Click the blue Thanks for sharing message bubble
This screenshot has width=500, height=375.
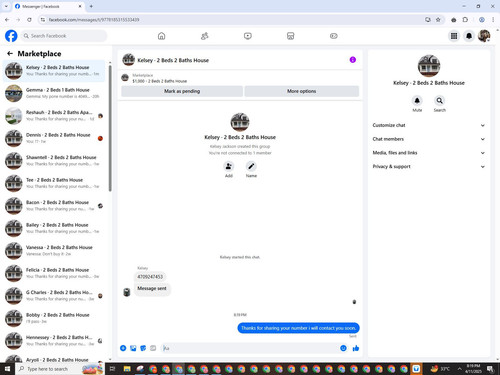[x=298, y=328]
